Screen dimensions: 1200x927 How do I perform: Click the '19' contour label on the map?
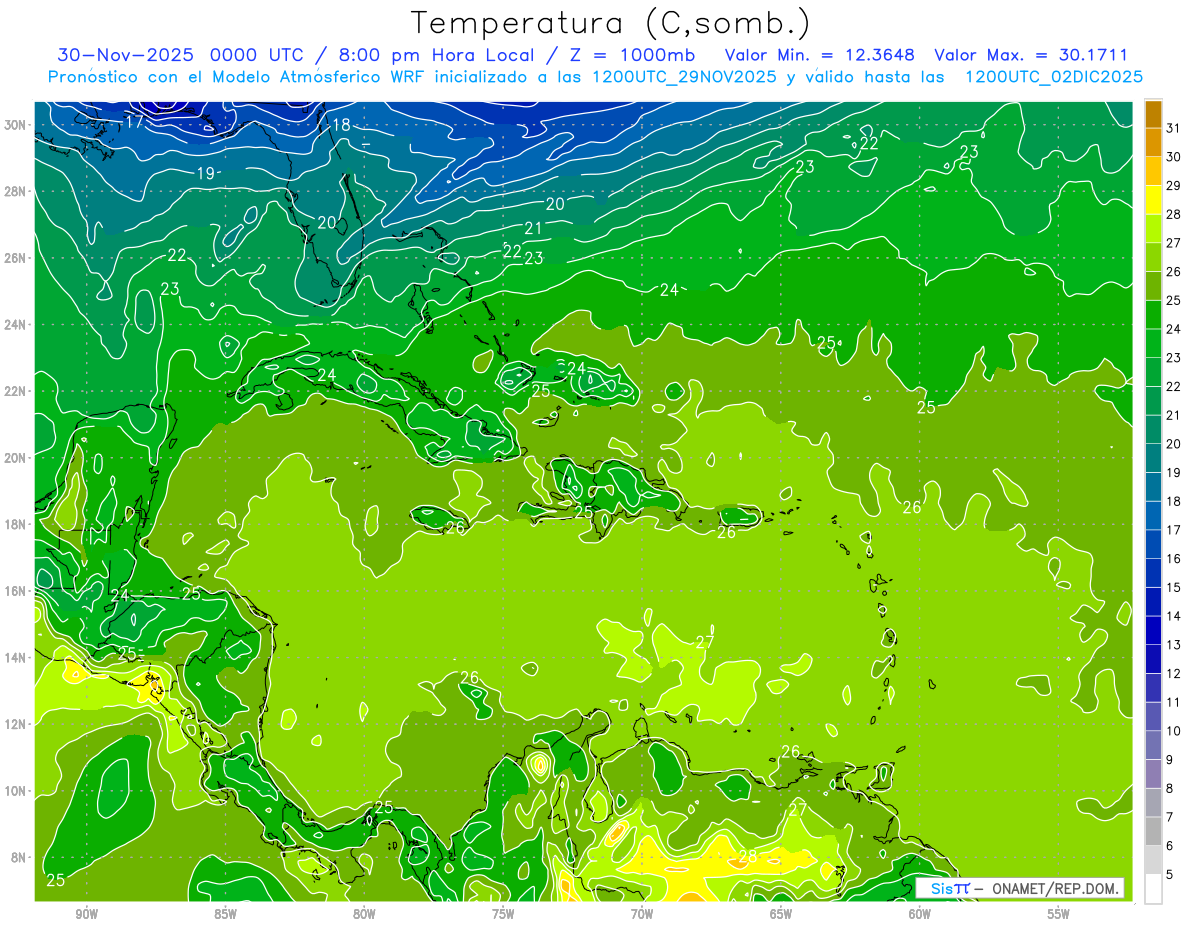tap(205, 173)
